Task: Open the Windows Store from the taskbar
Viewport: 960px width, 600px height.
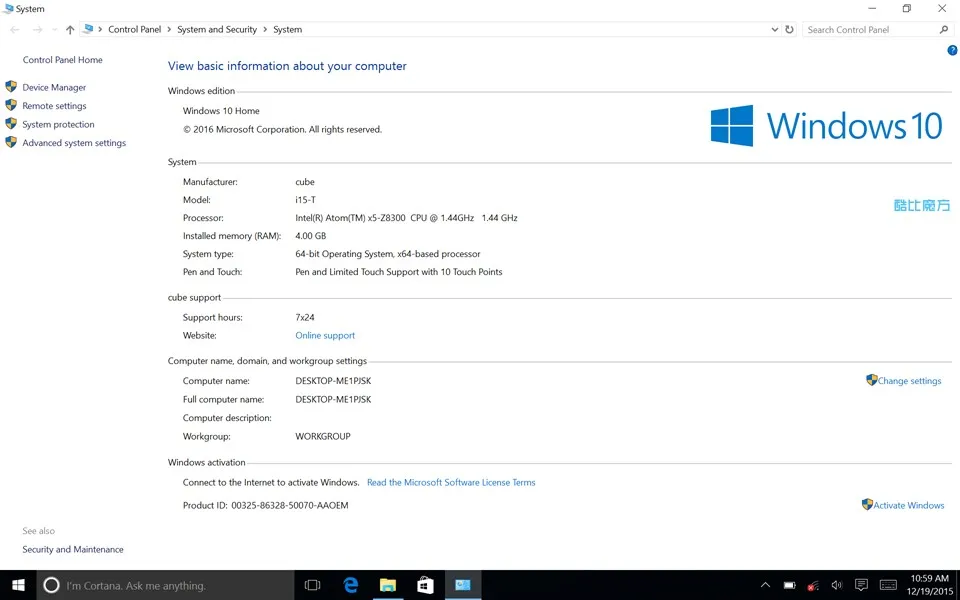Action: point(426,585)
